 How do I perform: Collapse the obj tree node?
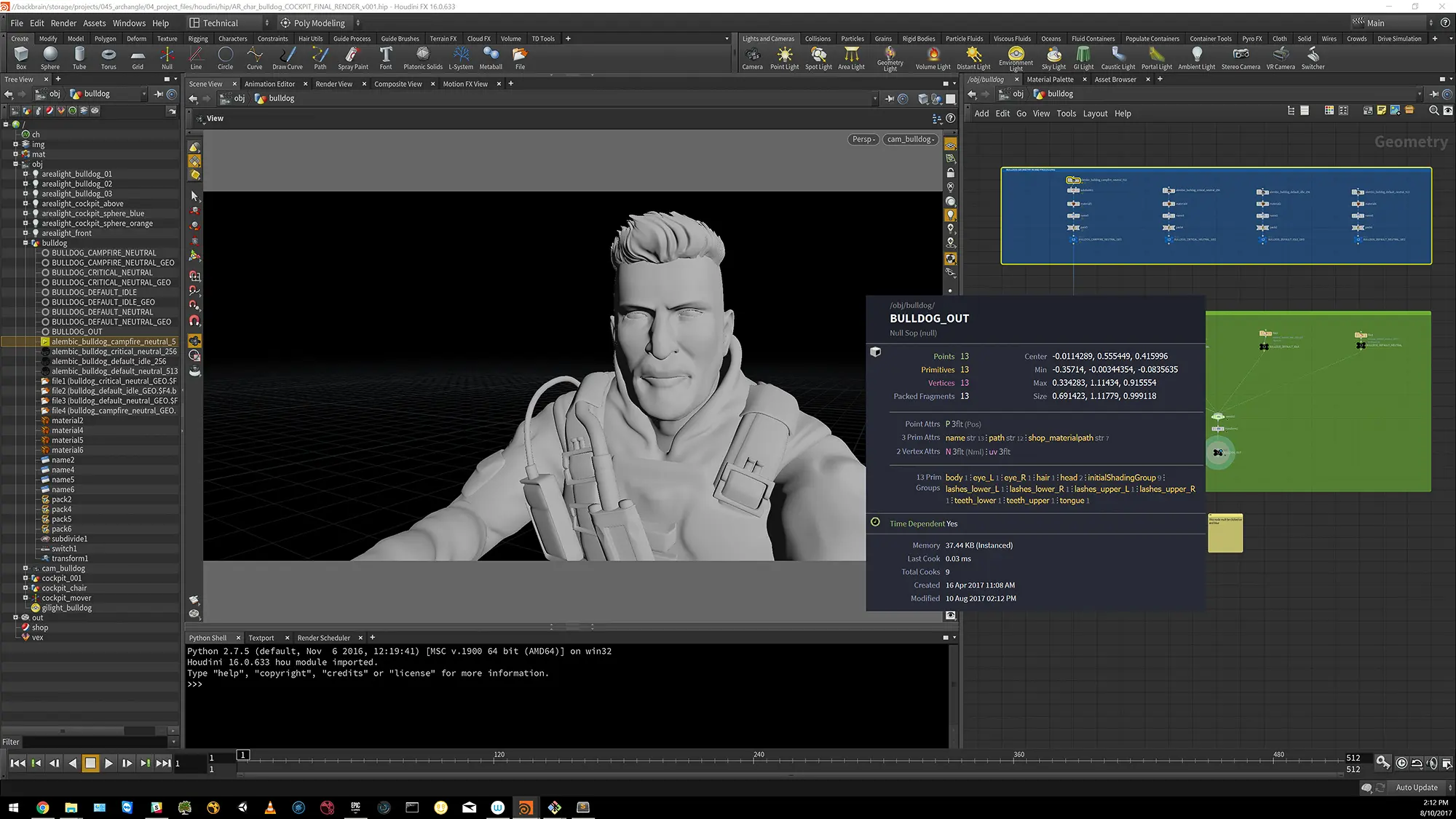coord(15,164)
